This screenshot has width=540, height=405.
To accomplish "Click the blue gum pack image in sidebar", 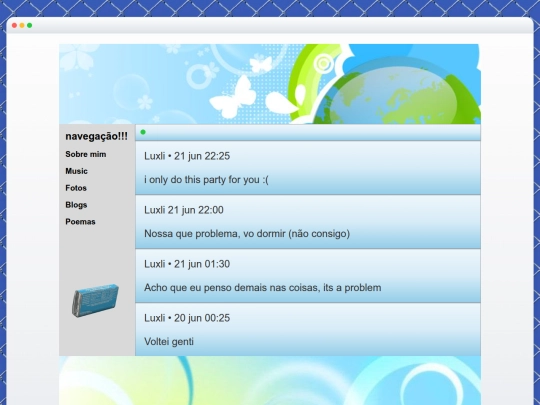I will pos(95,300).
